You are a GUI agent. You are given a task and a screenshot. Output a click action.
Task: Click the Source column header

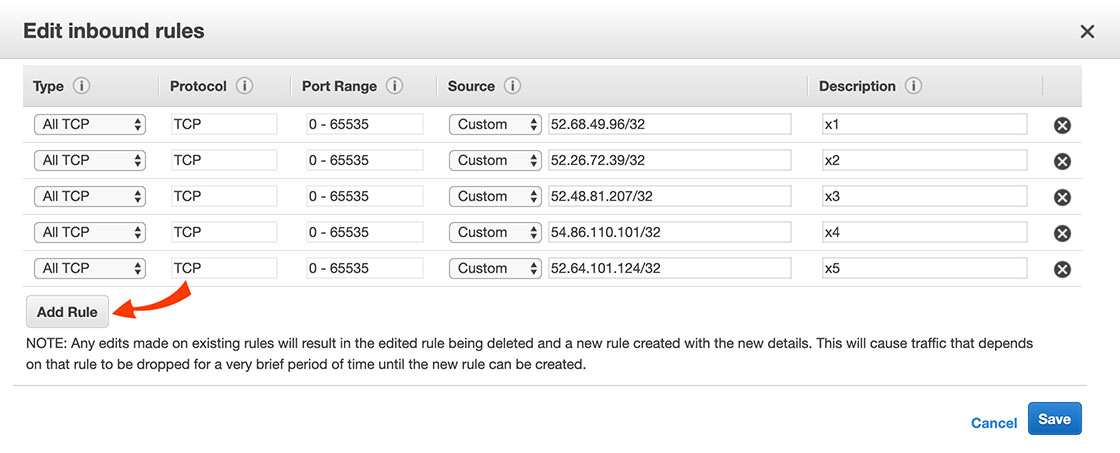(471, 86)
